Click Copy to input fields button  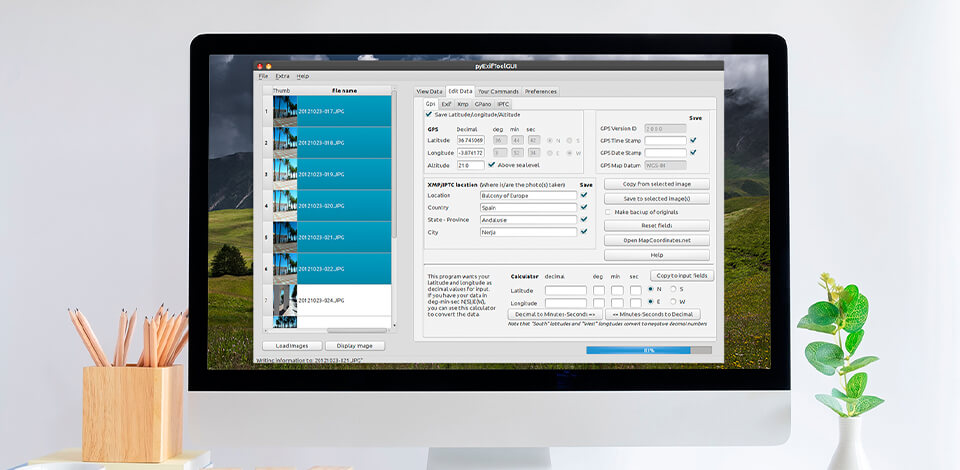click(681, 275)
